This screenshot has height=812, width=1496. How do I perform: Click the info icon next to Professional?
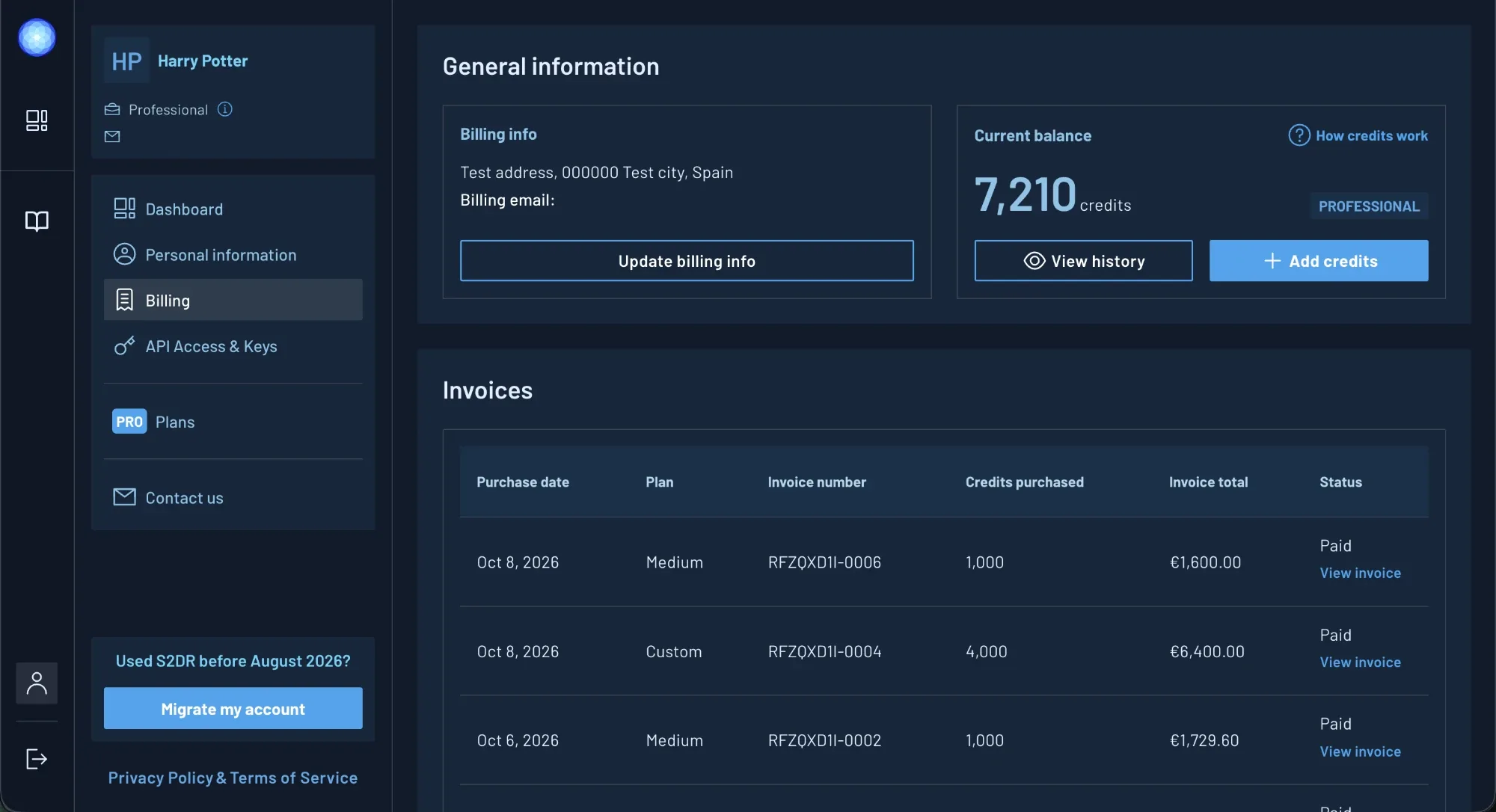click(x=224, y=109)
